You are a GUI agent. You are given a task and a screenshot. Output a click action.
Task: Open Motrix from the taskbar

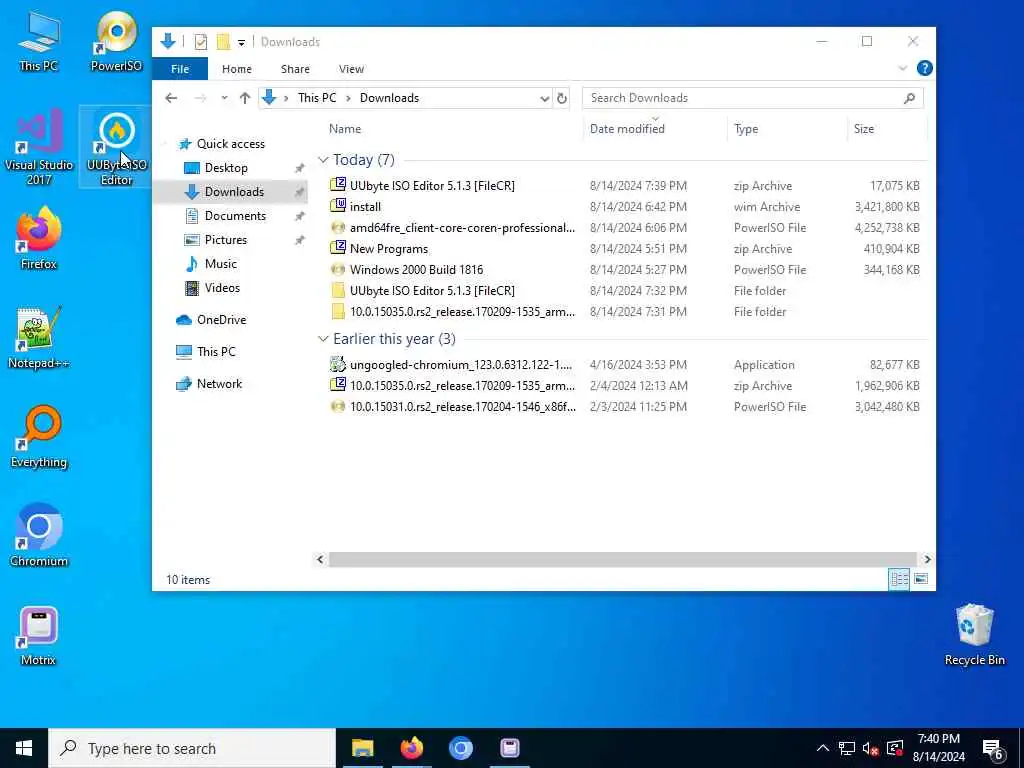click(509, 748)
